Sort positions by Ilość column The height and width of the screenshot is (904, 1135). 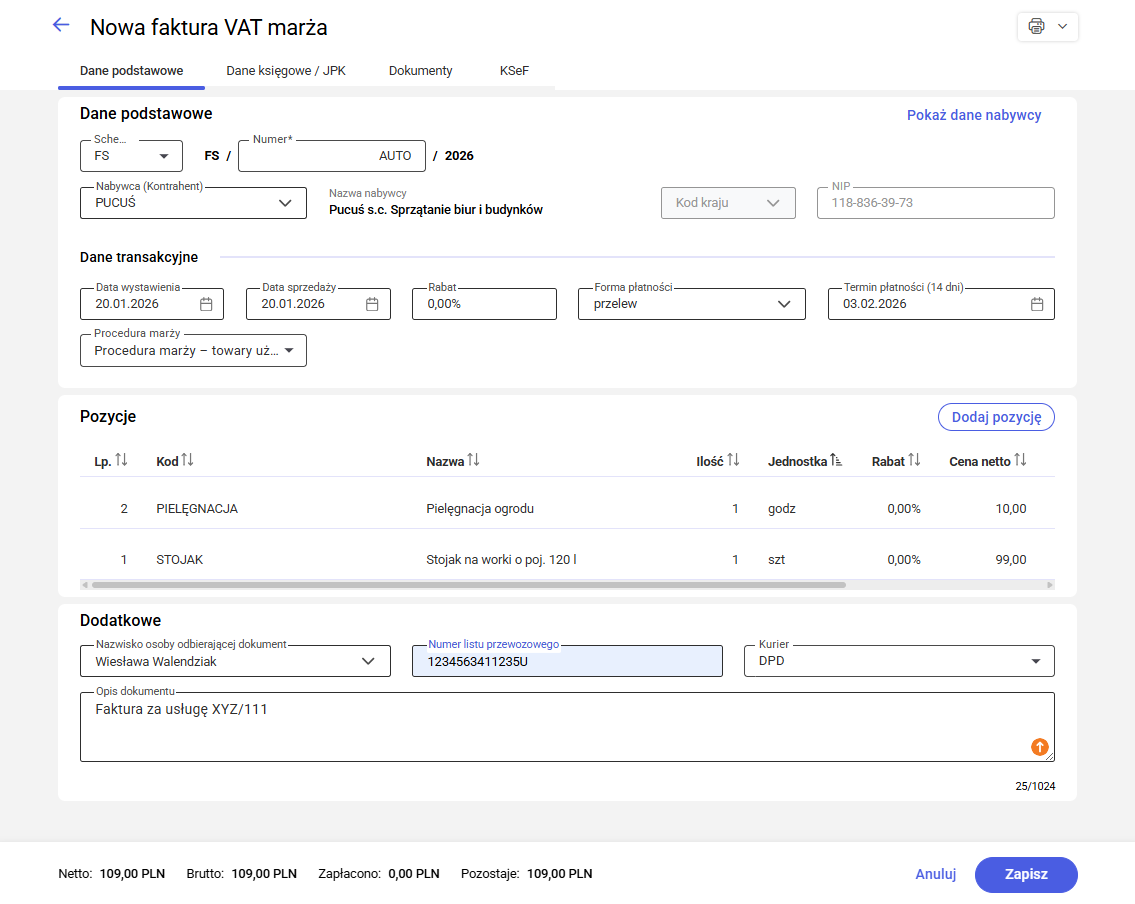pos(733,460)
